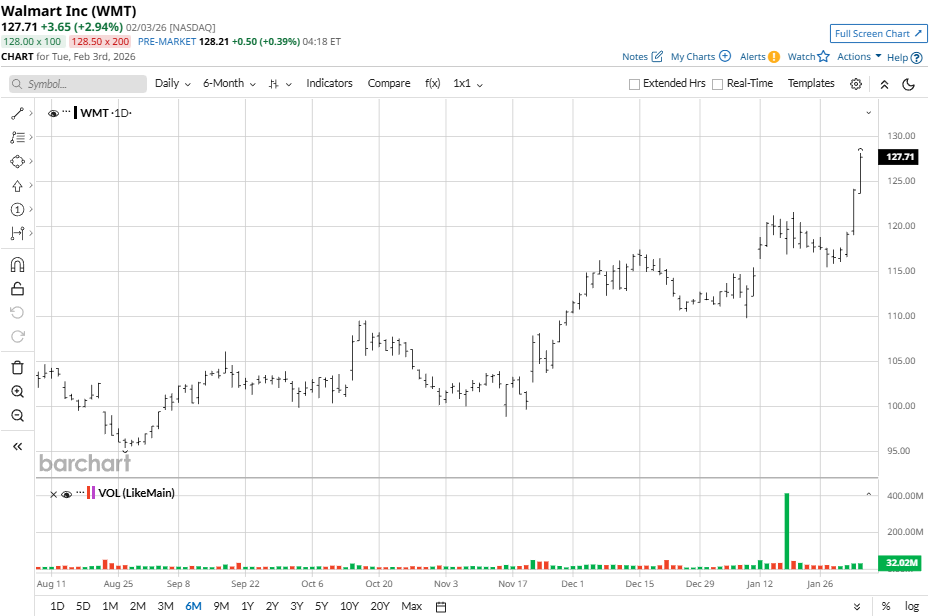Select the 3M time range

point(165,606)
